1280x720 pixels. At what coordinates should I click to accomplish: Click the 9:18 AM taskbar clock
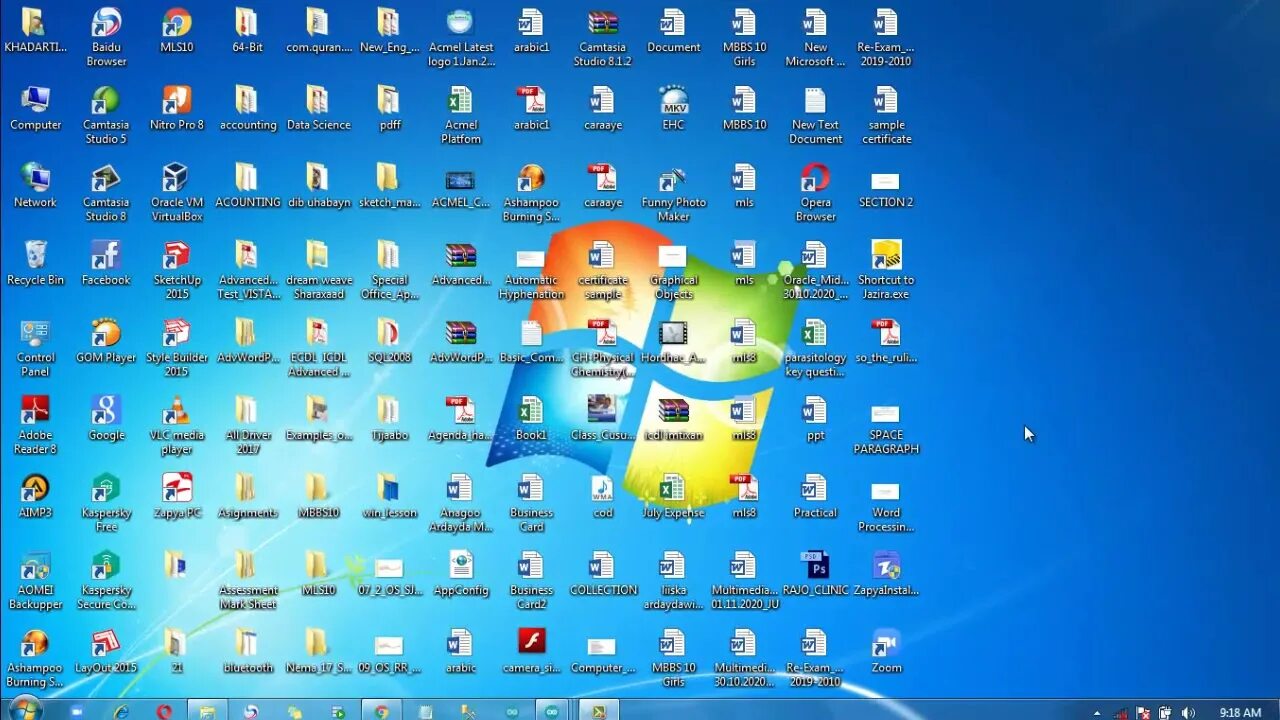tap(1240, 713)
